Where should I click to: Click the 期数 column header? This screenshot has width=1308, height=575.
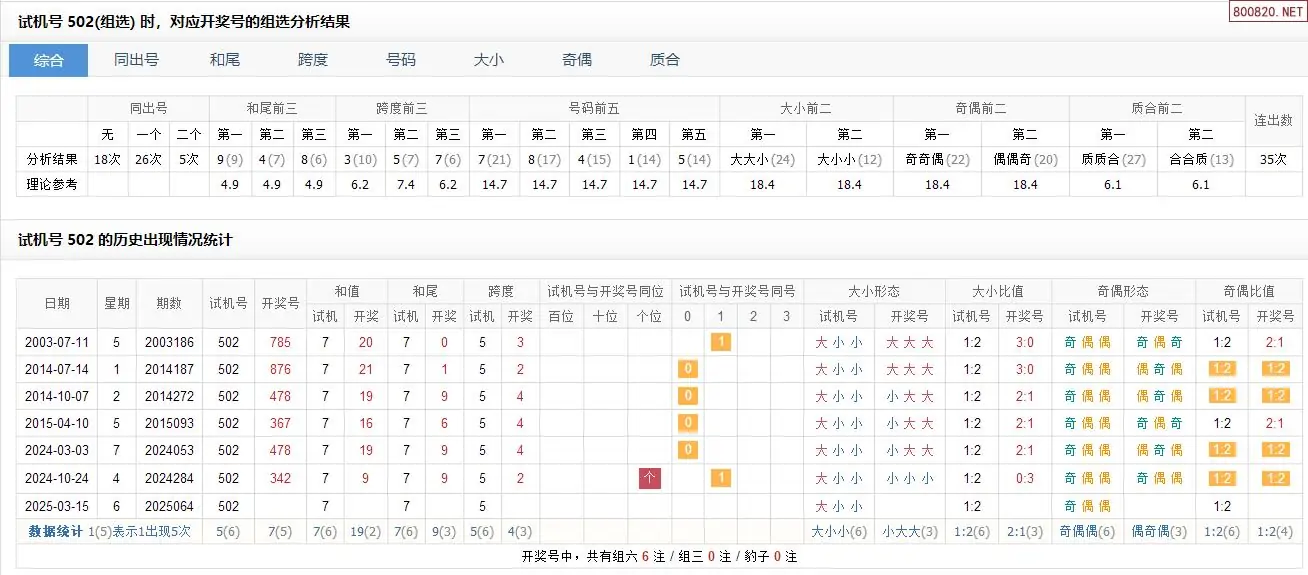tap(169, 303)
